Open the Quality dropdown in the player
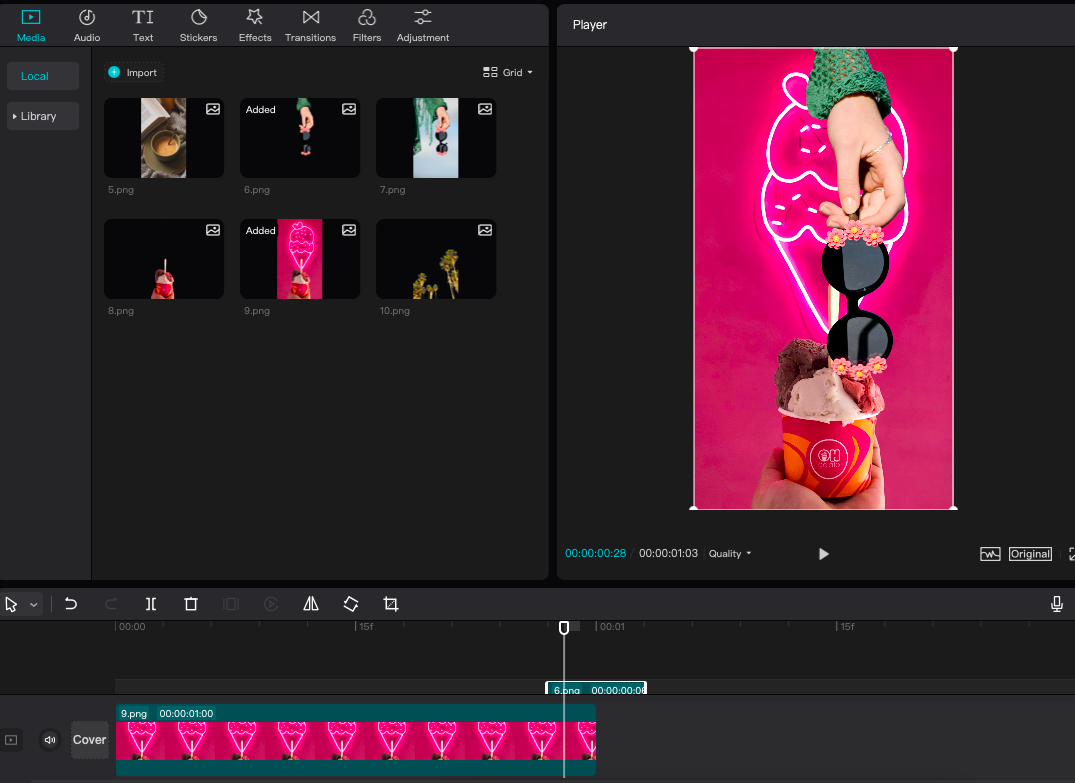This screenshot has height=783, width=1075. click(x=729, y=553)
